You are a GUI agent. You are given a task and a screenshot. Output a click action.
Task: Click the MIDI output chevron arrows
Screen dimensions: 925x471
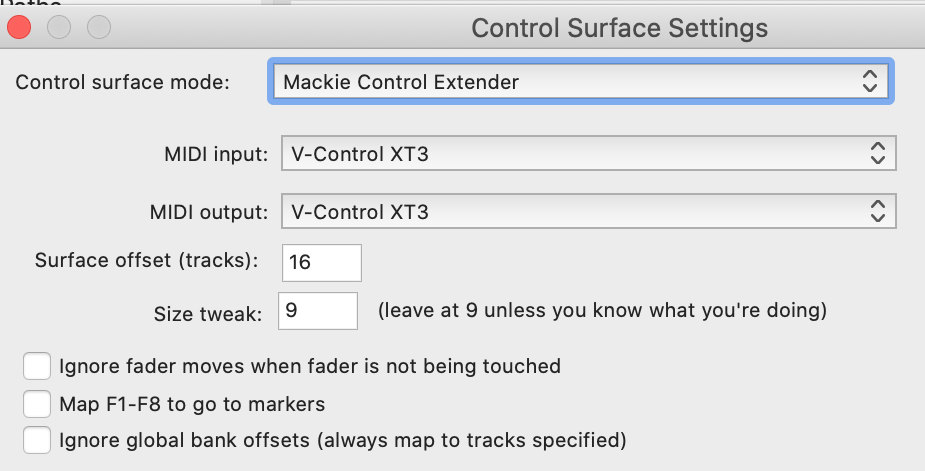[x=877, y=212]
